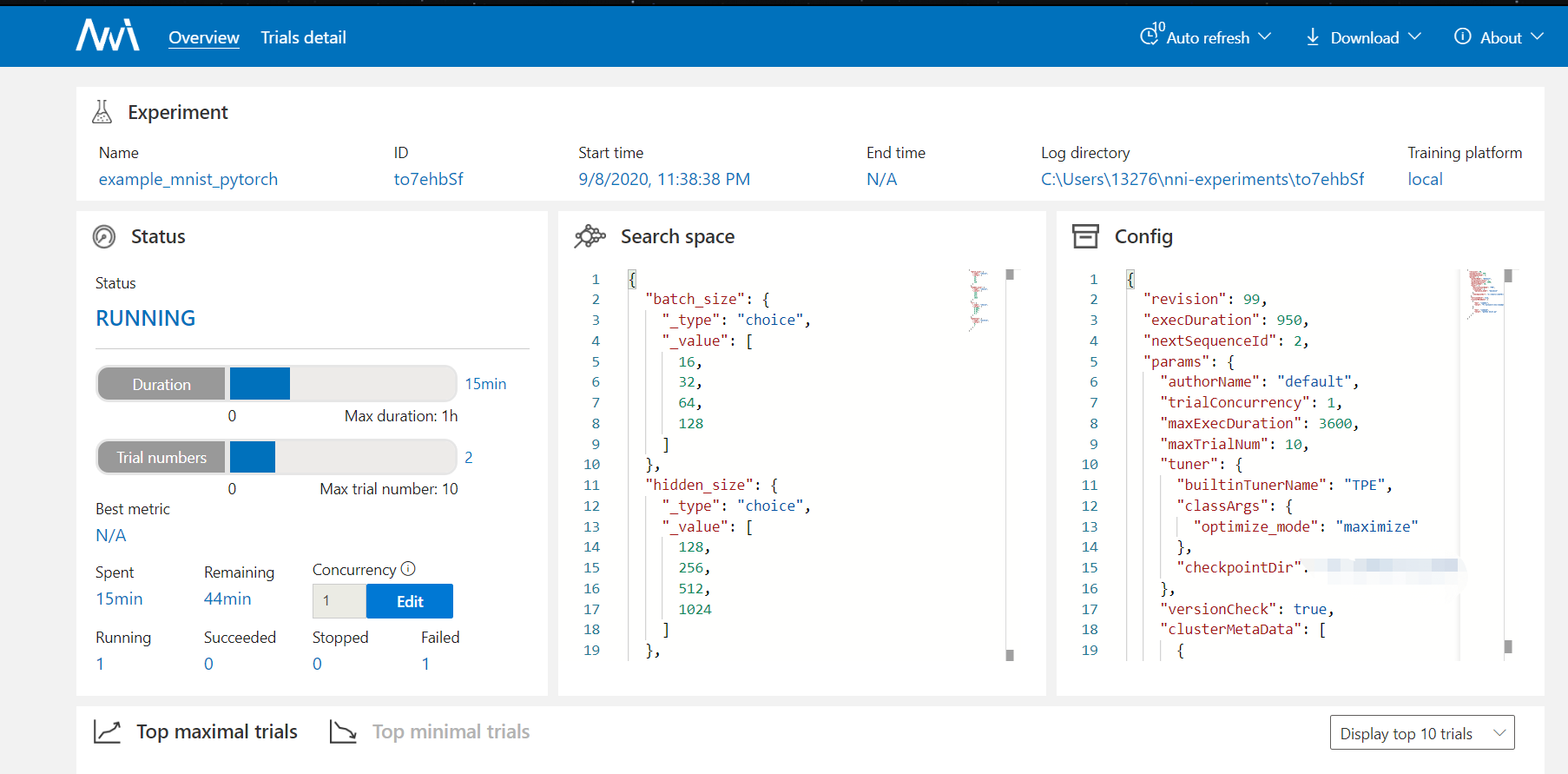Click the RUNNING status text

[x=145, y=318]
